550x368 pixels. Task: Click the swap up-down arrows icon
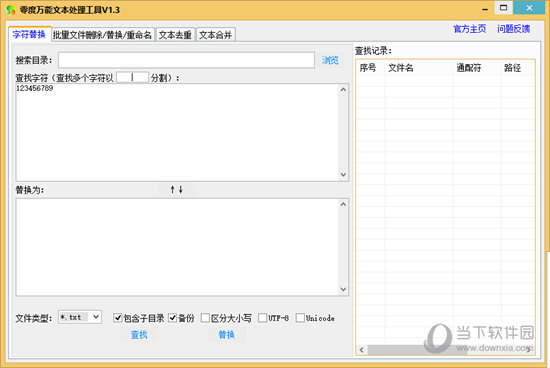tap(176, 189)
